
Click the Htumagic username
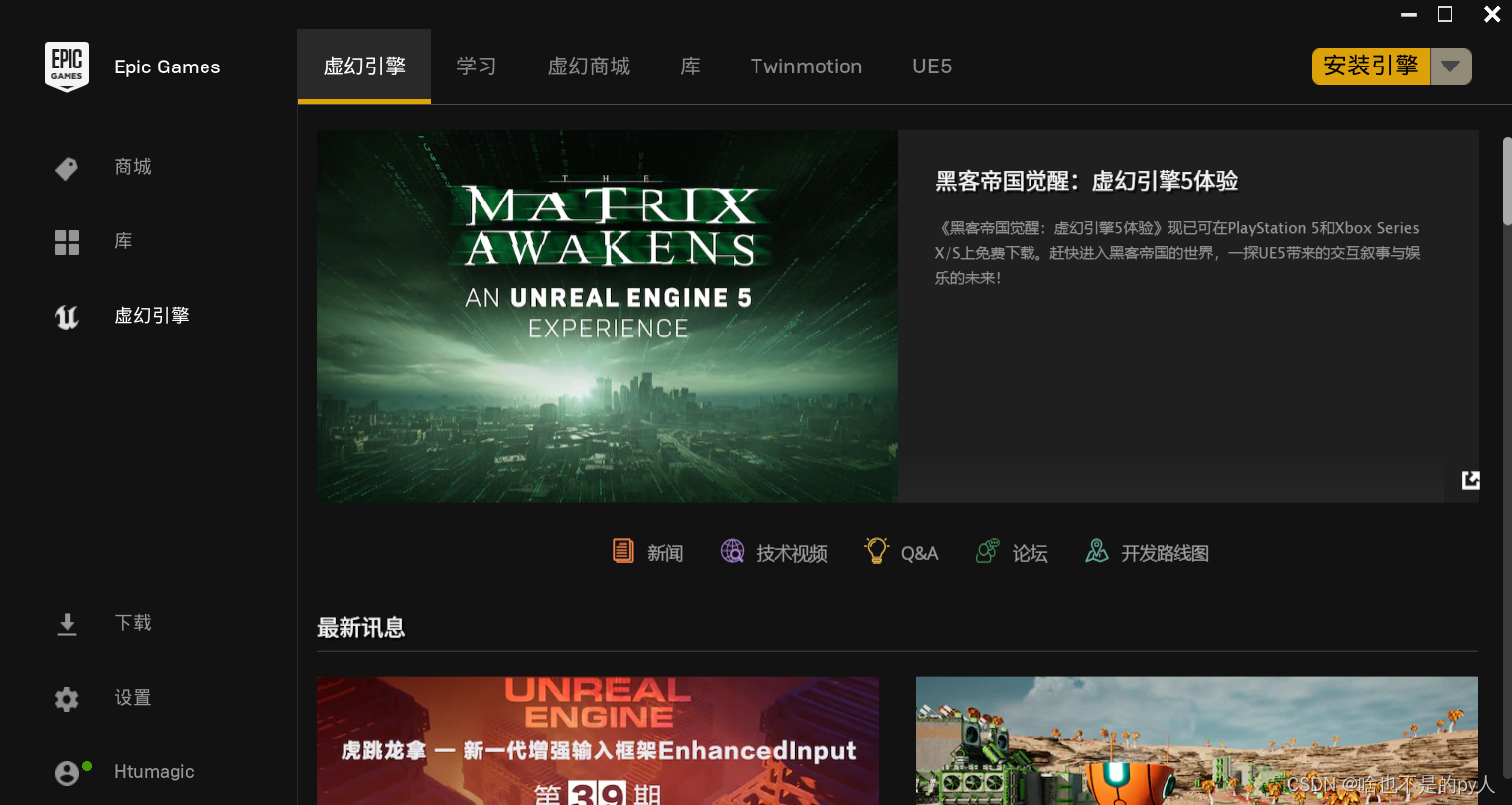(154, 772)
